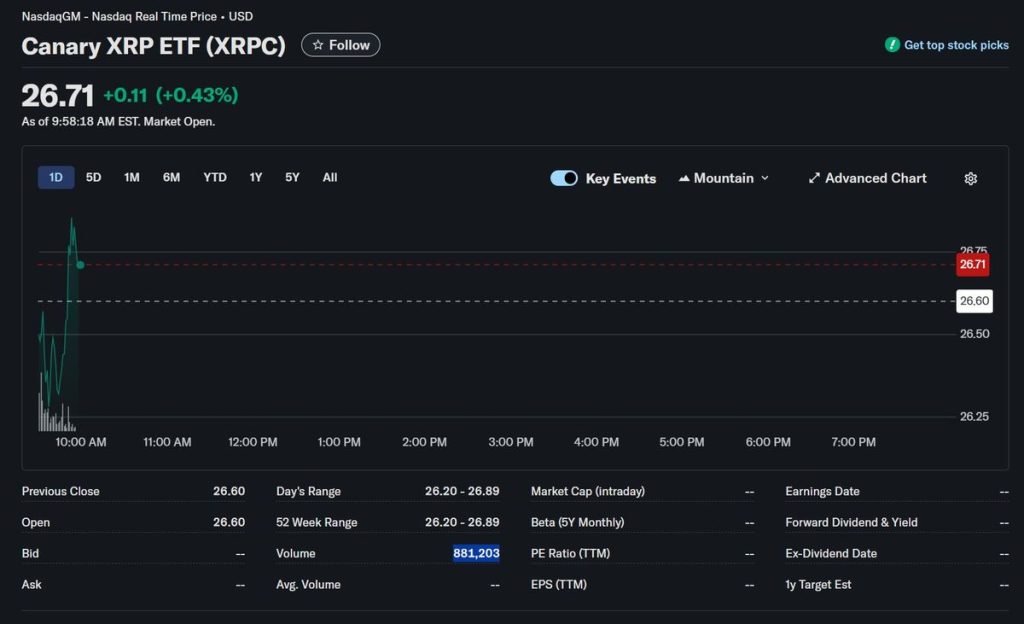Image resolution: width=1024 pixels, height=624 pixels.
Task: Click the Open price label
Action: pyautogui.click(x=35, y=523)
